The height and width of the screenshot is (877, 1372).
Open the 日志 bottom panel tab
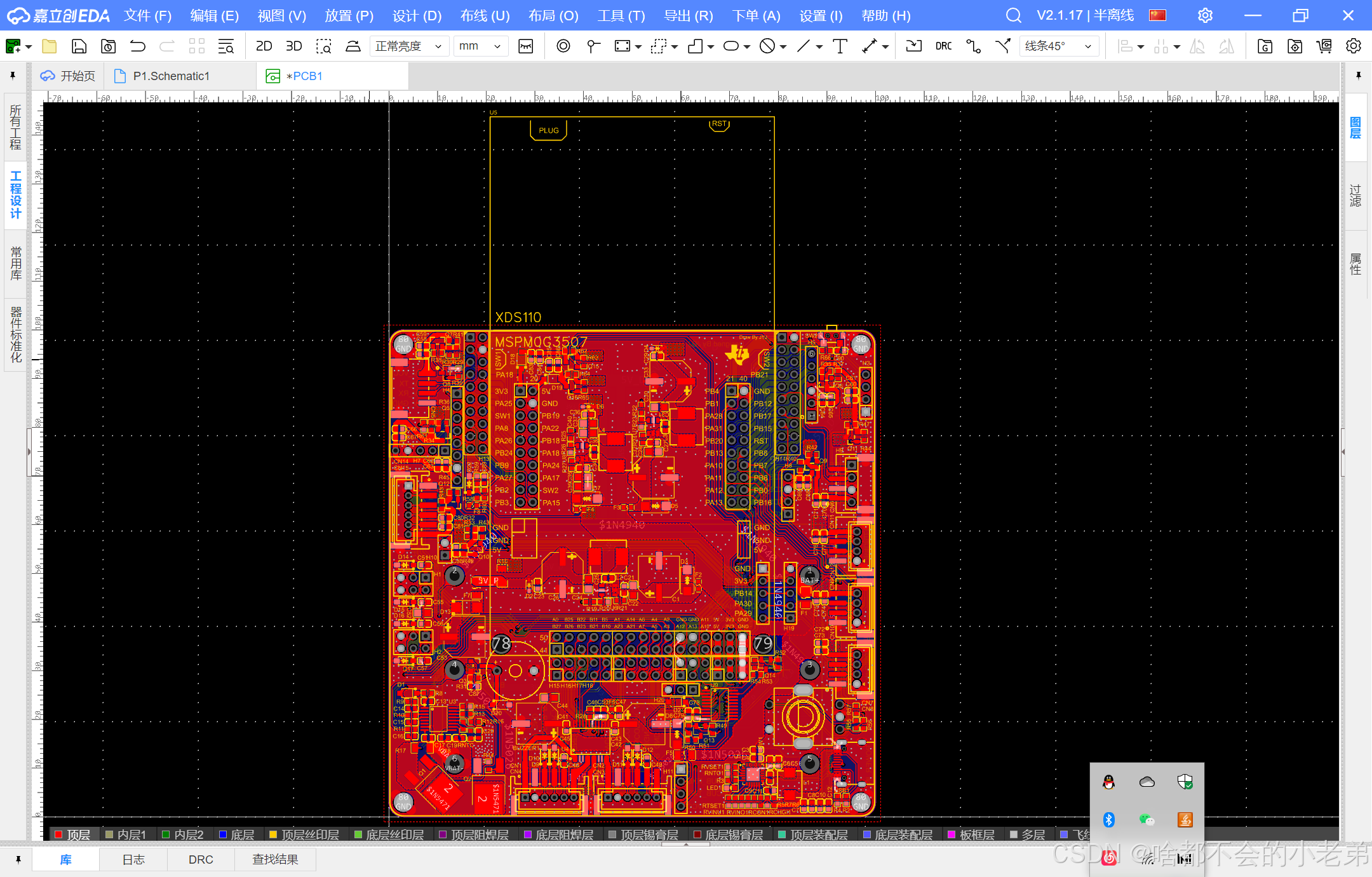pyautogui.click(x=133, y=859)
